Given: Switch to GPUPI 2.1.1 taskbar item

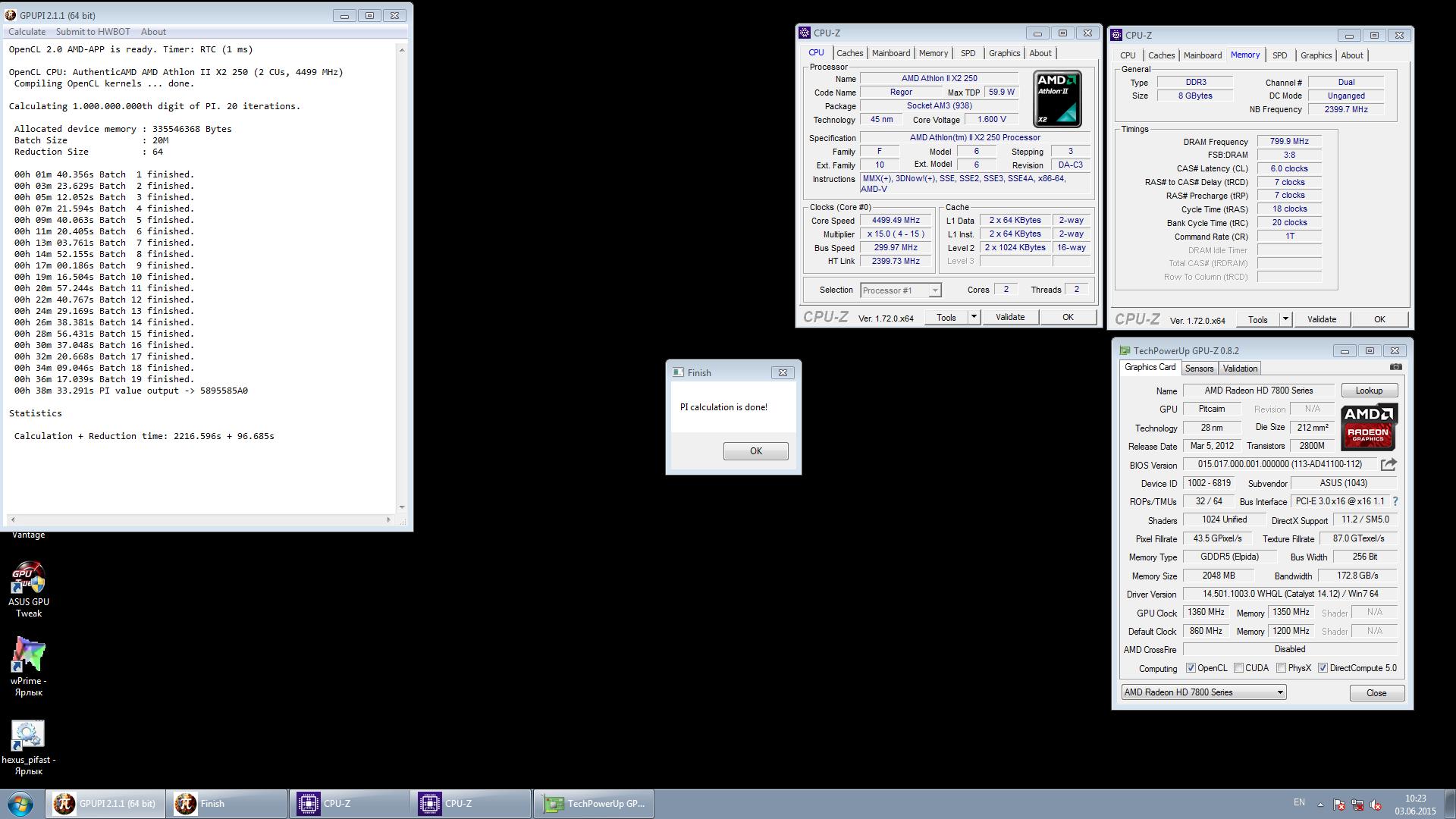Looking at the screenshot, I should (105, 804).
